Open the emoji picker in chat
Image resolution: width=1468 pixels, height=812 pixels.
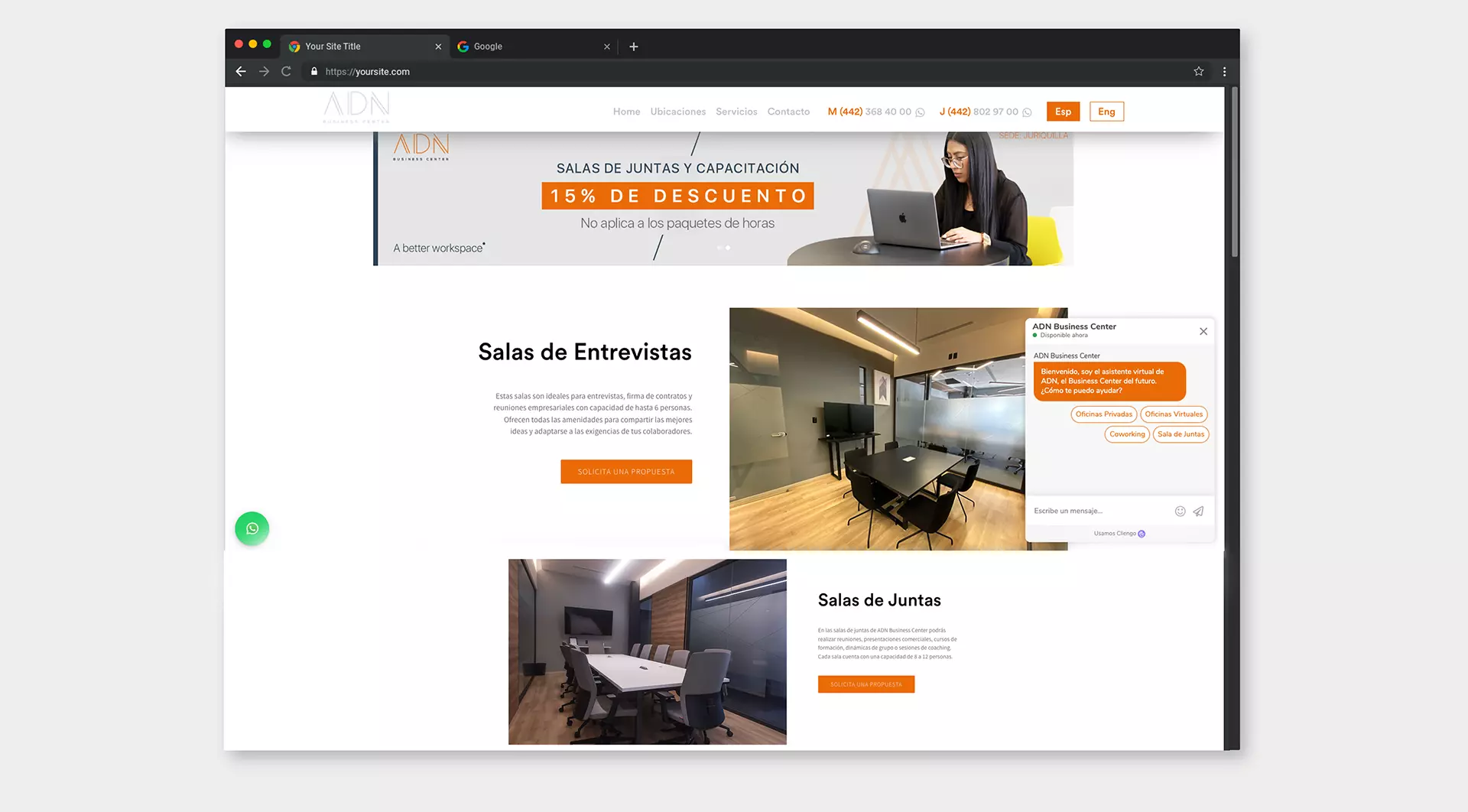click(x=1180, y=511)
